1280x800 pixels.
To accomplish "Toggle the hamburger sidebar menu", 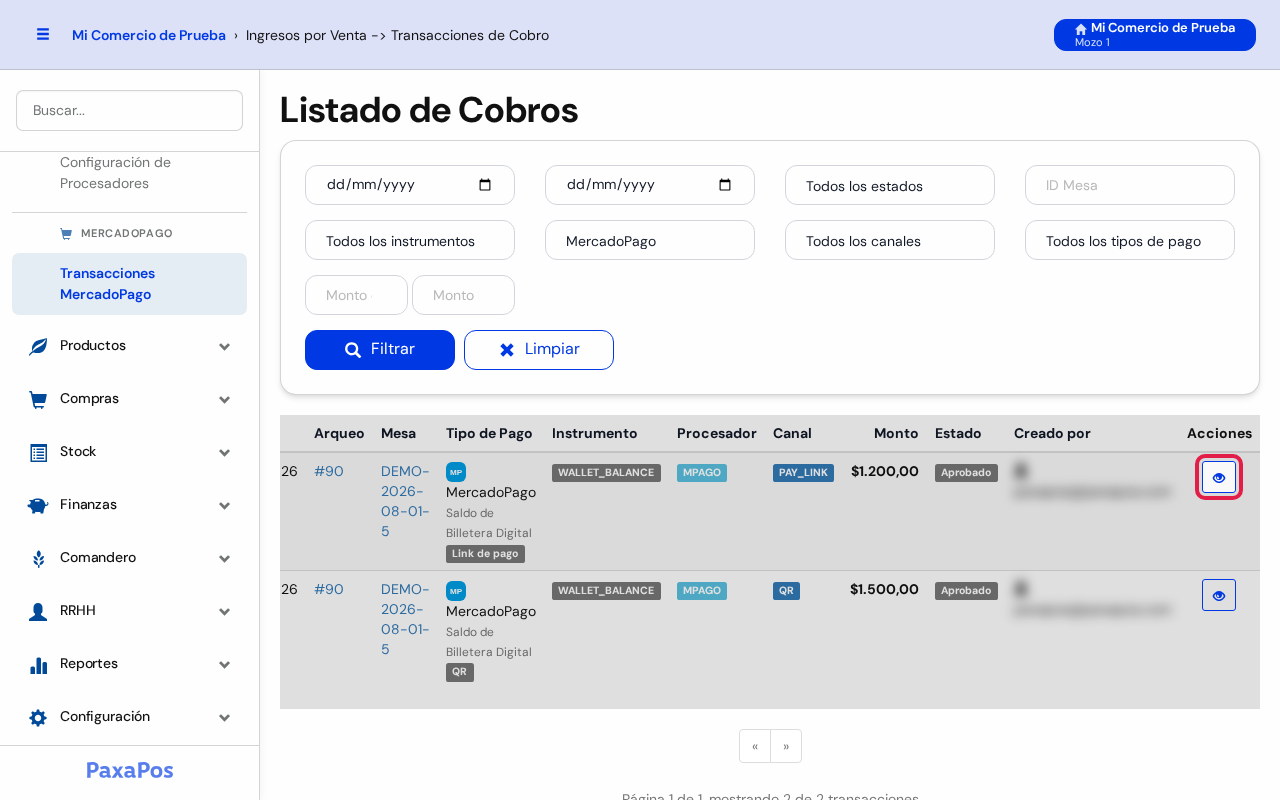I will pos(43,34).
